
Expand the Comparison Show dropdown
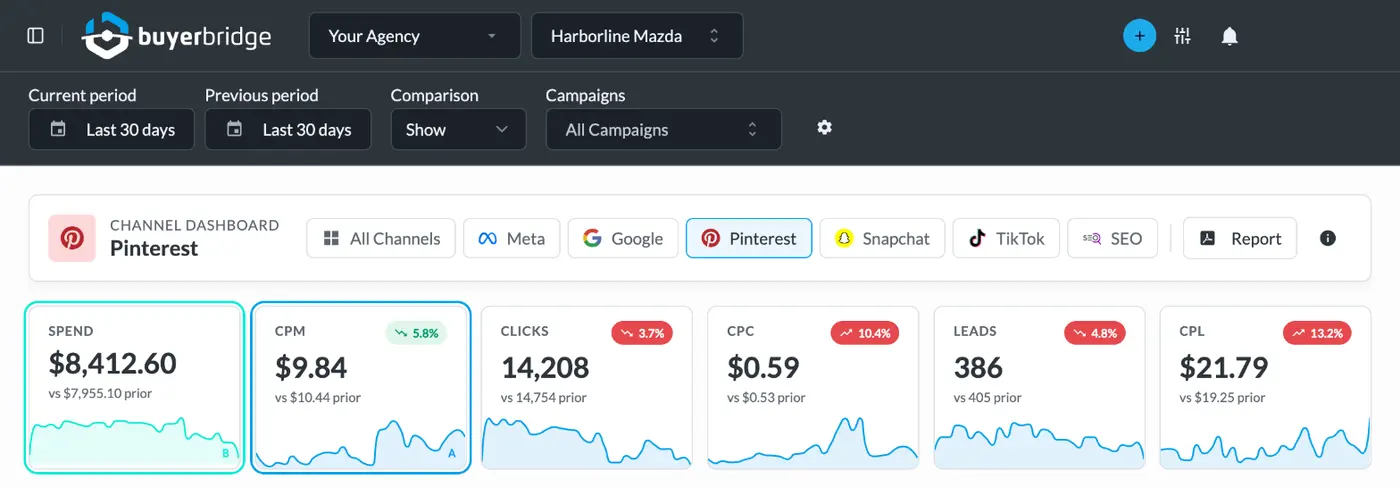pyautogui.click(x=458, y=129)
